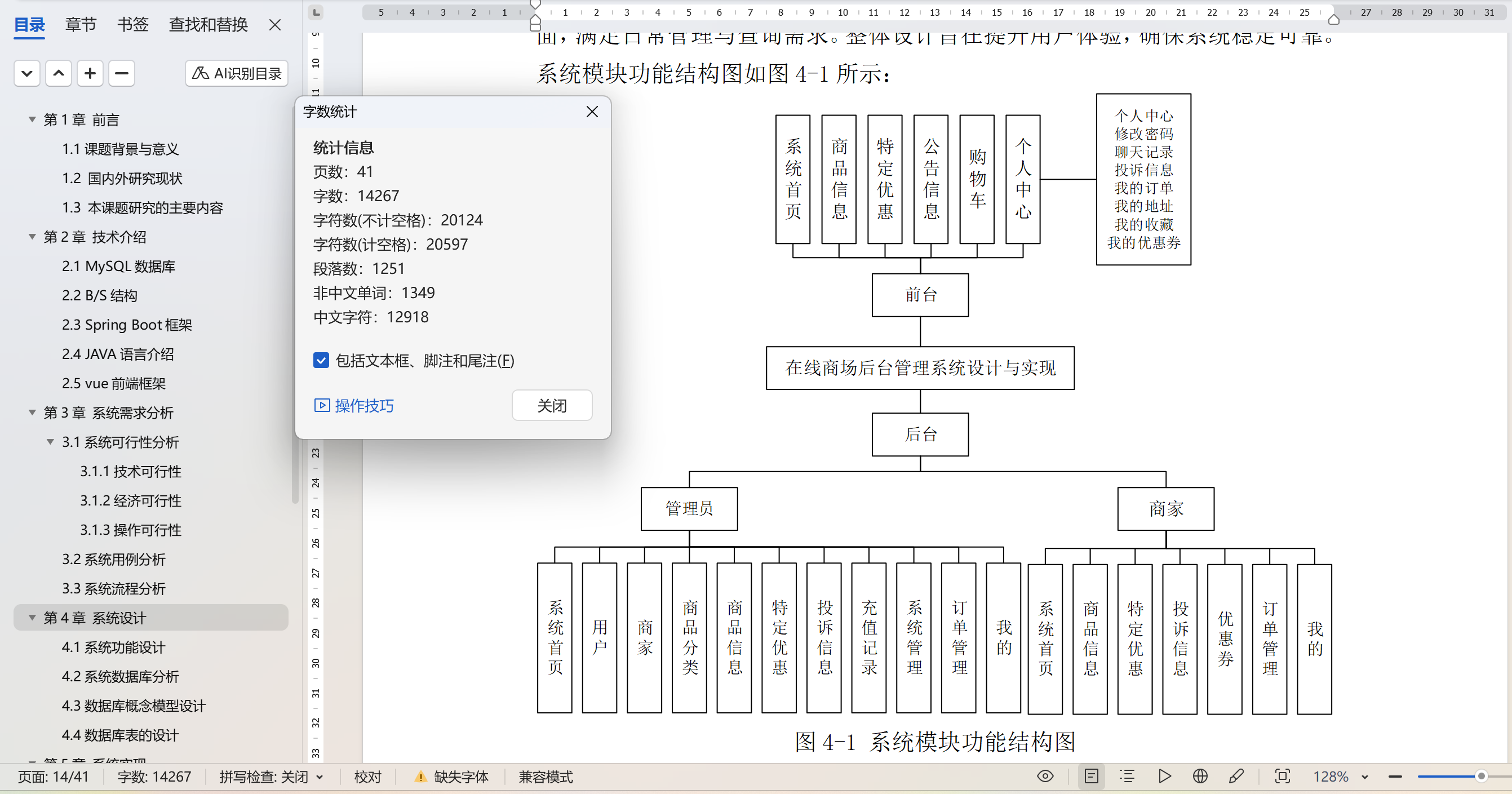
Task: Click 关闭 button in word count dialog
Action: pos(551,406)
